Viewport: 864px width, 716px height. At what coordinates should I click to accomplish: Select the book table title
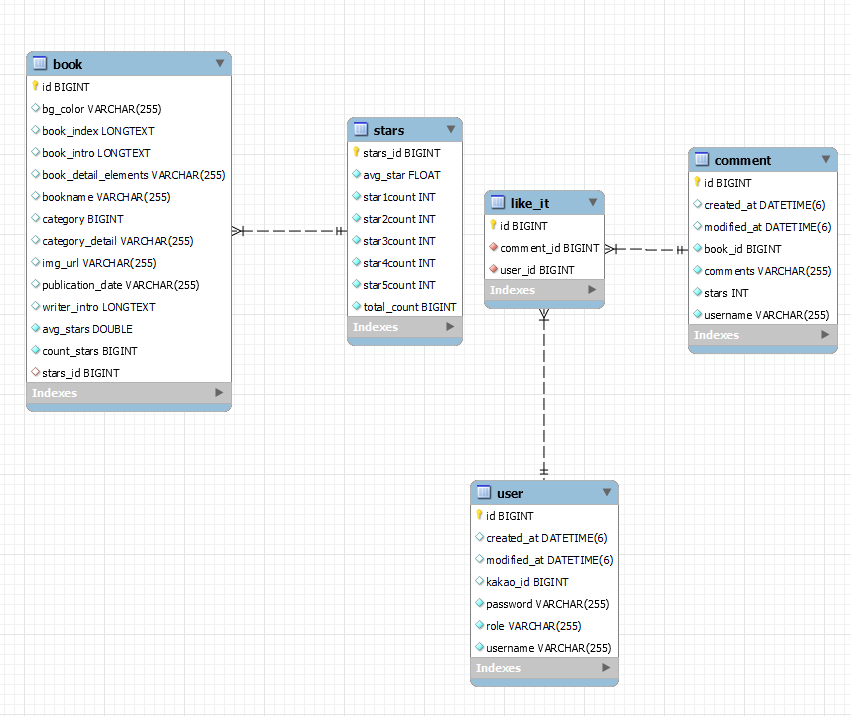point(67,64)
